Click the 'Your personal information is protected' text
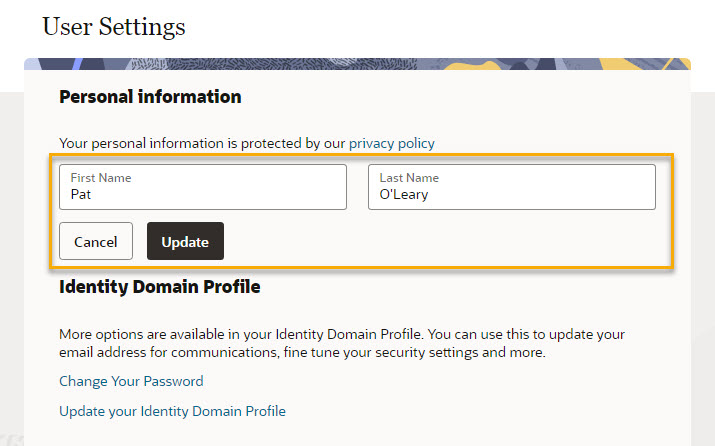This screenshot has height=446, width=715. pyautogui.click(x=202, y=143)
